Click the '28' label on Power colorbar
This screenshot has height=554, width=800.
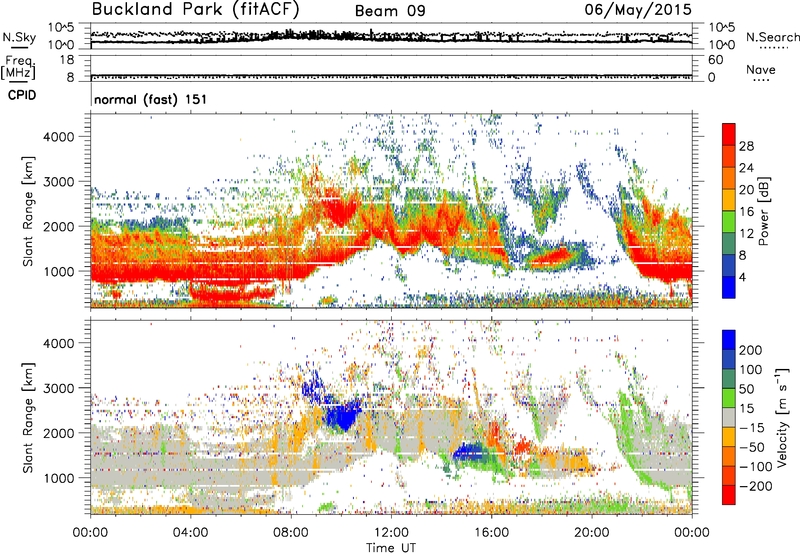(746, 146)
